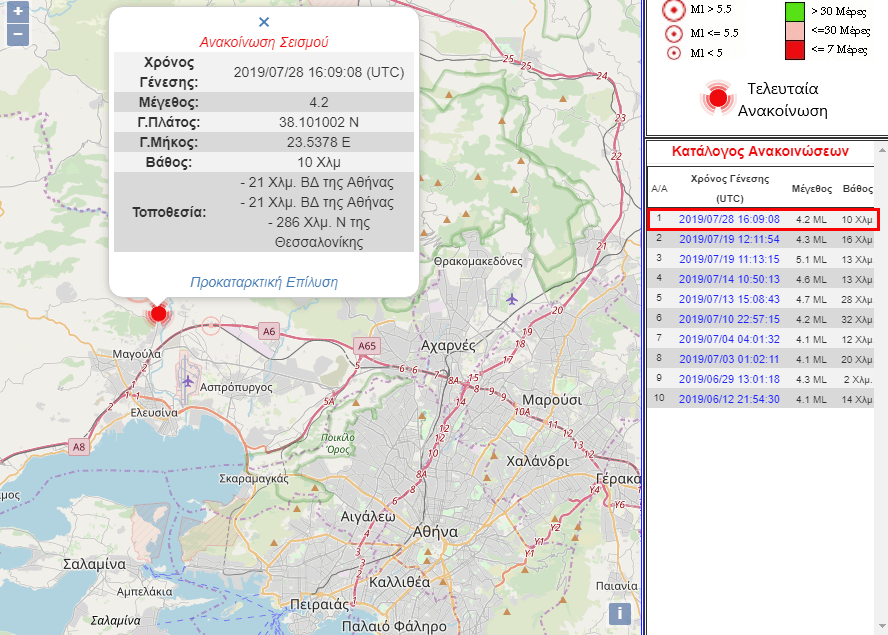Click the airport icon near Θρακομακεδόνες
888x635 pixels.
point(513,298)
